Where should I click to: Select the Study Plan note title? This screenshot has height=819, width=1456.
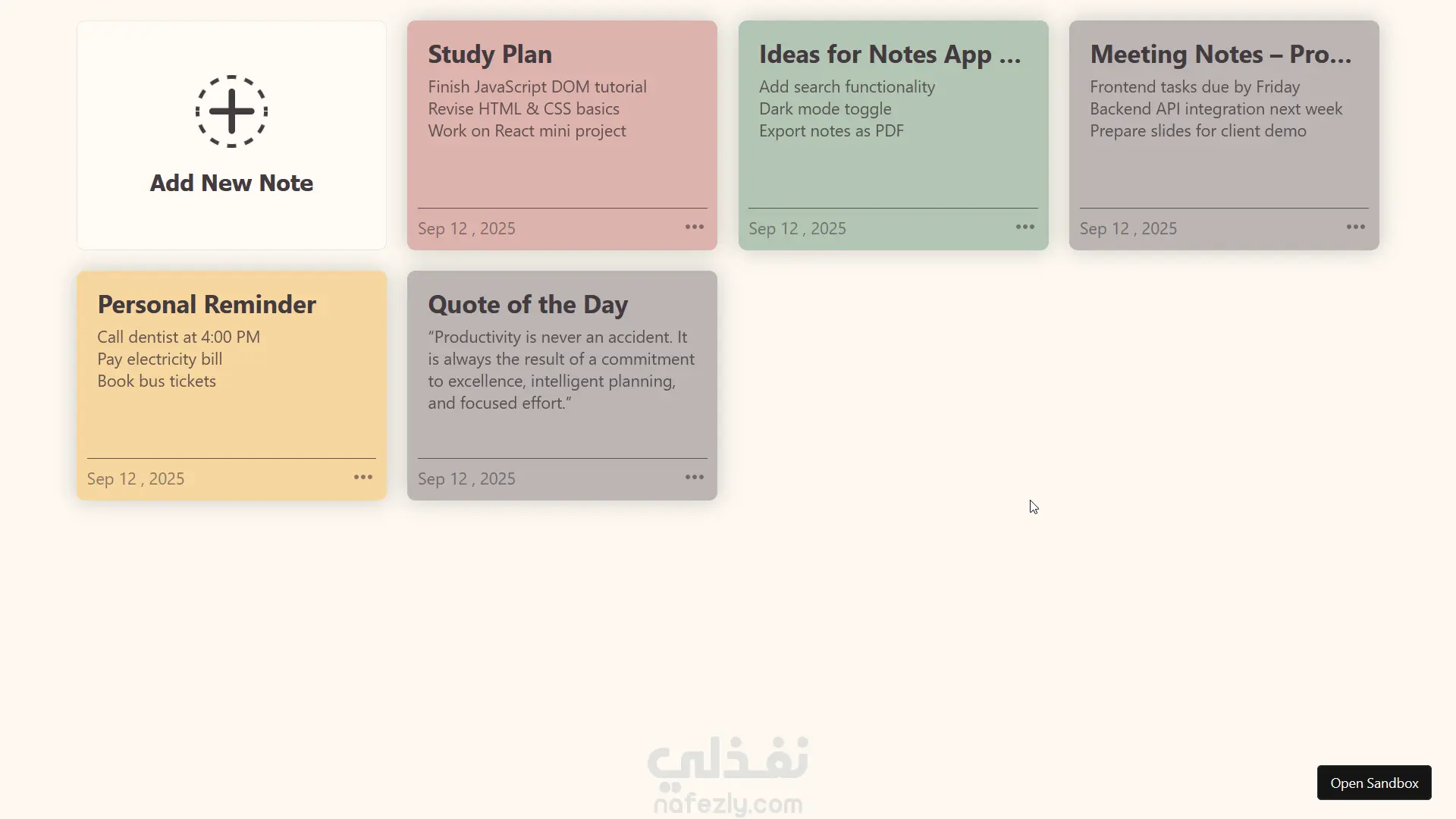click(490, 54)
